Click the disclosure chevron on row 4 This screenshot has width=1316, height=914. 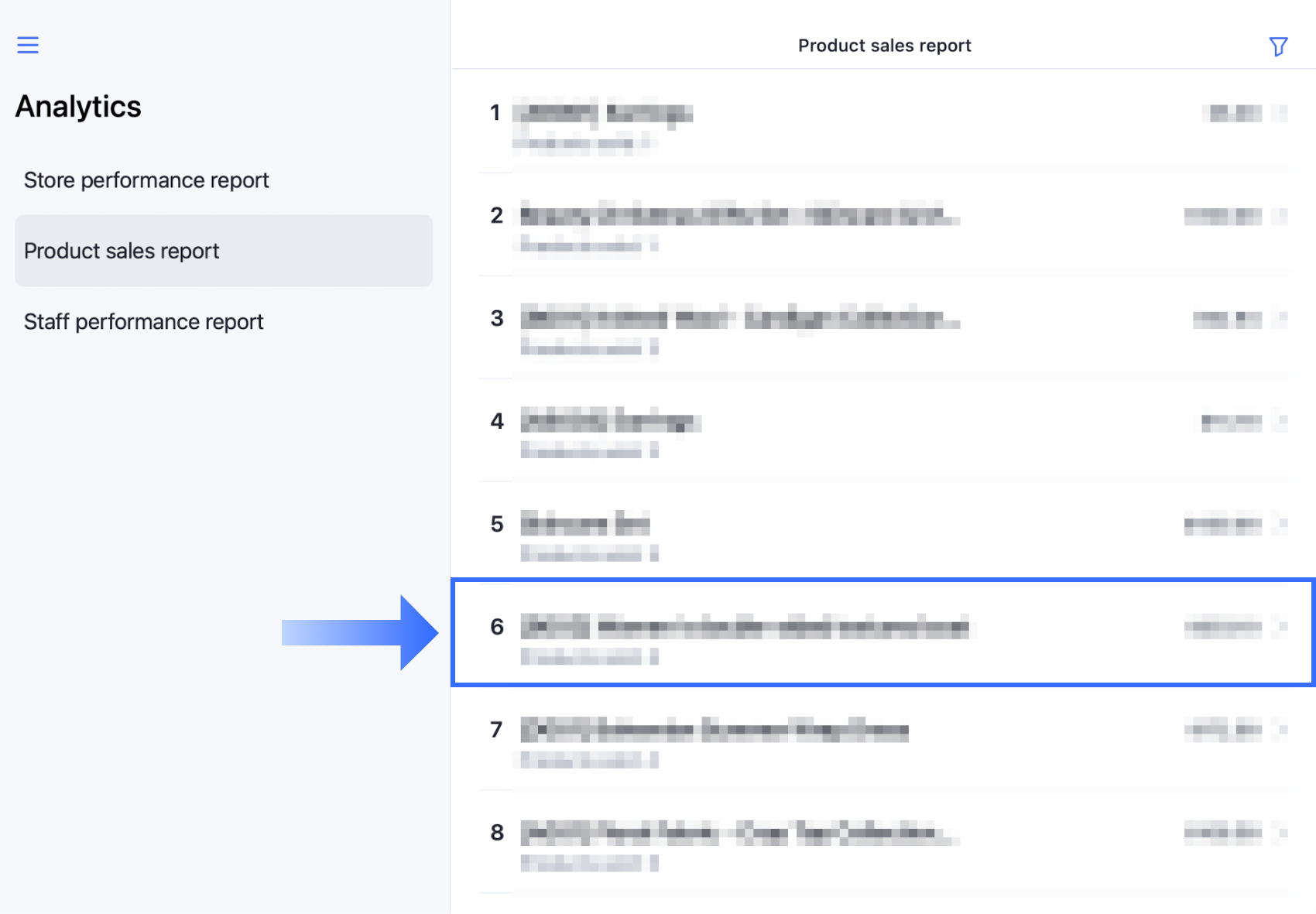pos(1281,422)
